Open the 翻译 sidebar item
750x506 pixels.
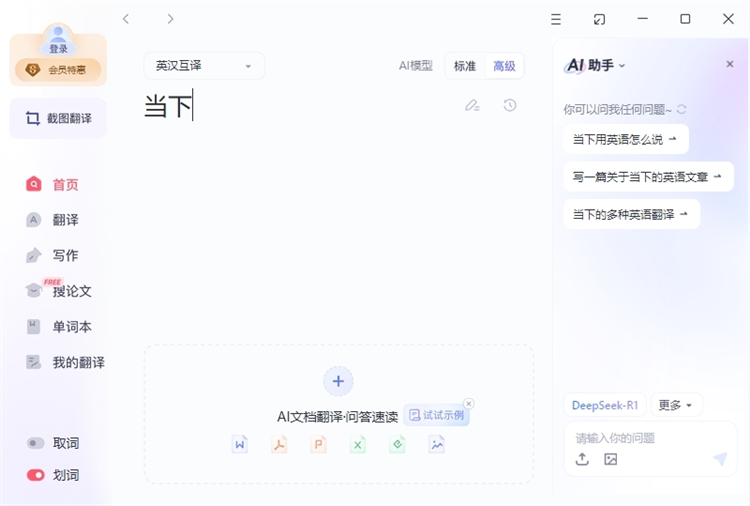pos(53,220)
